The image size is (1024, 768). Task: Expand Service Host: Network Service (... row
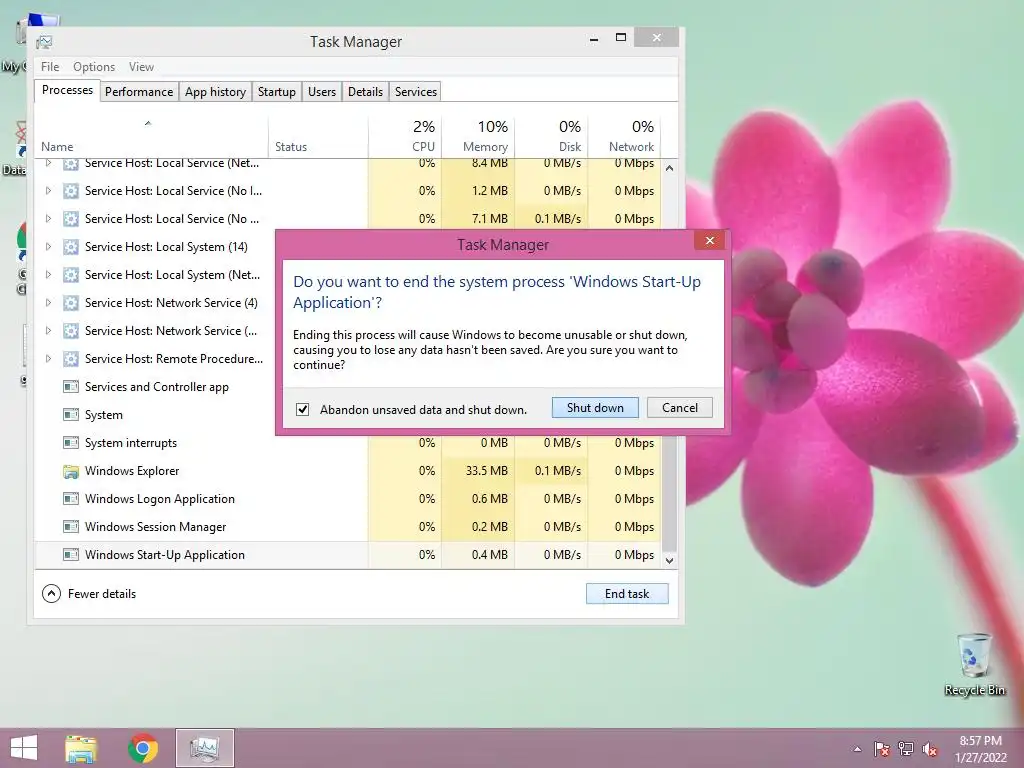tap(48, 330)
